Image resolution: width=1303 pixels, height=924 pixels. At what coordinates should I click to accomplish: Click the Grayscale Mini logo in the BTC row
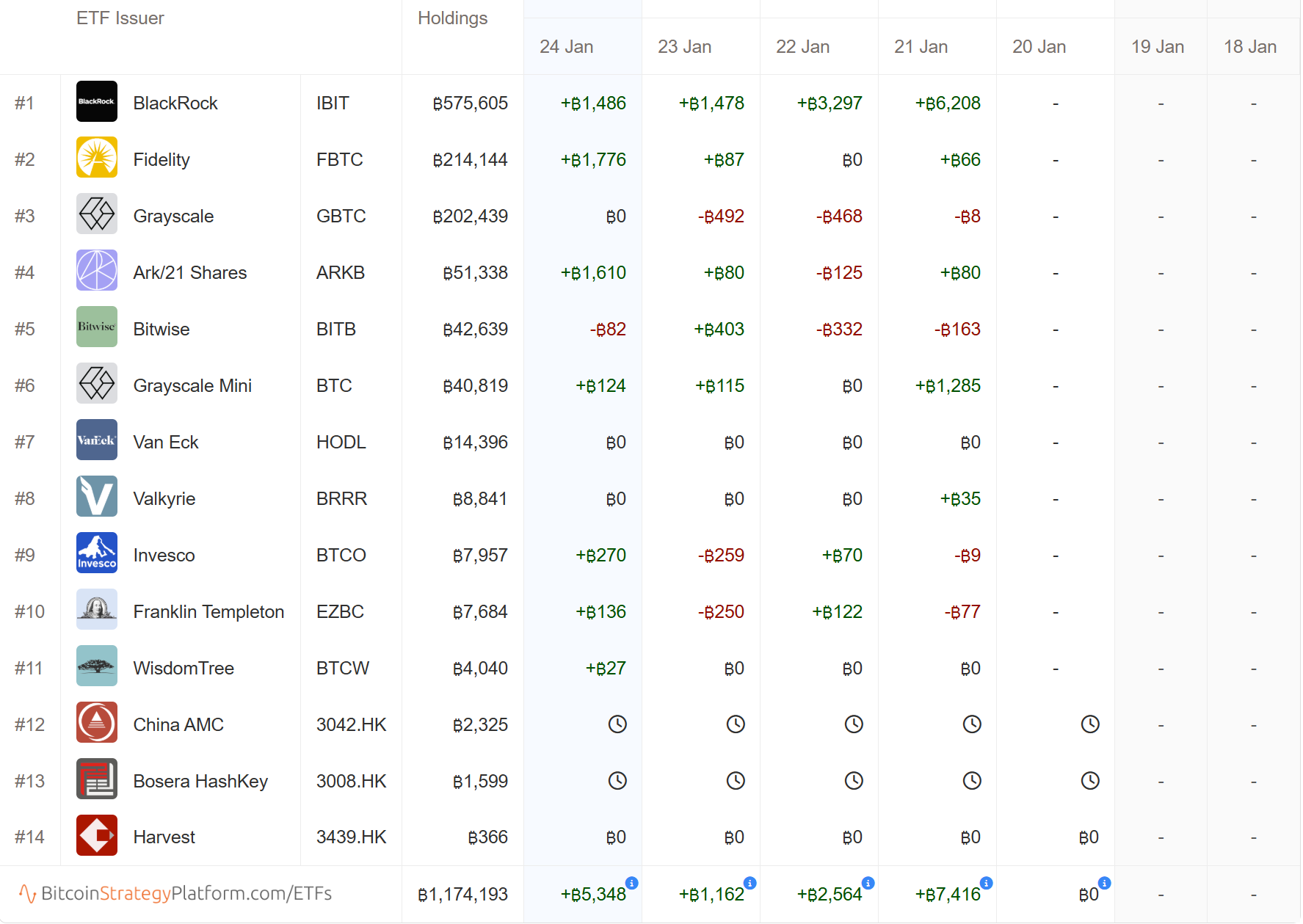(x=97, y=383)
